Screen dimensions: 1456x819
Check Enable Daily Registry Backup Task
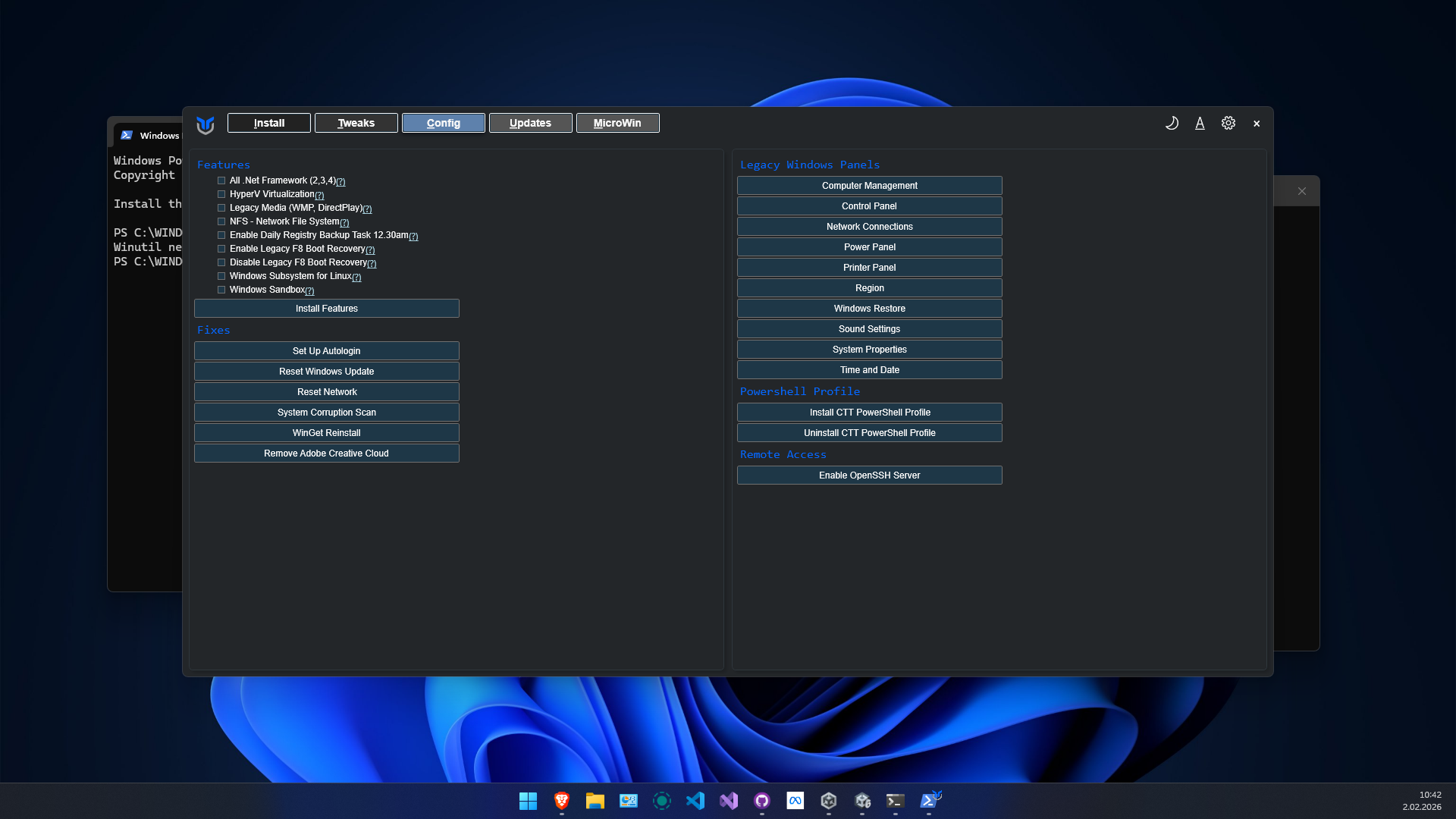click(x=221, y=235)
